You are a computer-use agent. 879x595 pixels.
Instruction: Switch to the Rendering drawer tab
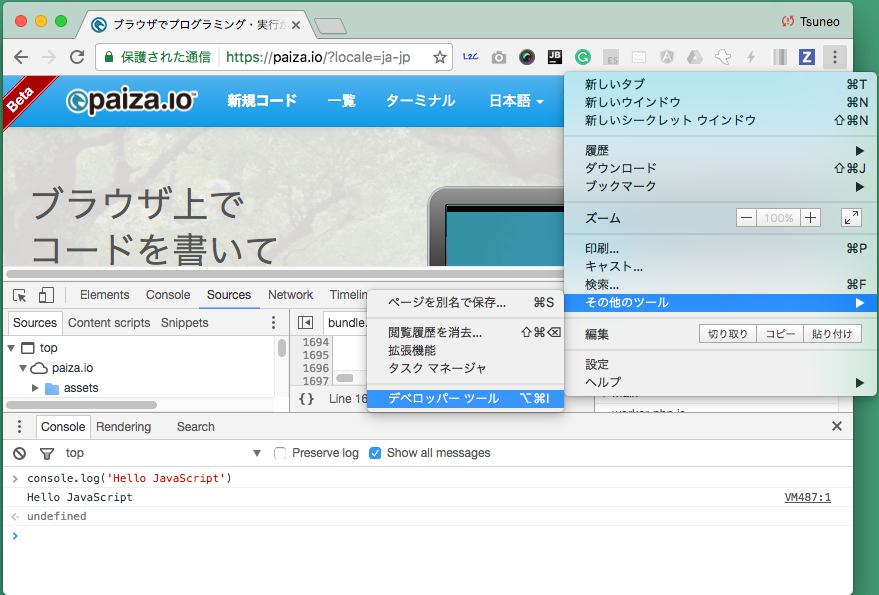[x=123, y=427]
